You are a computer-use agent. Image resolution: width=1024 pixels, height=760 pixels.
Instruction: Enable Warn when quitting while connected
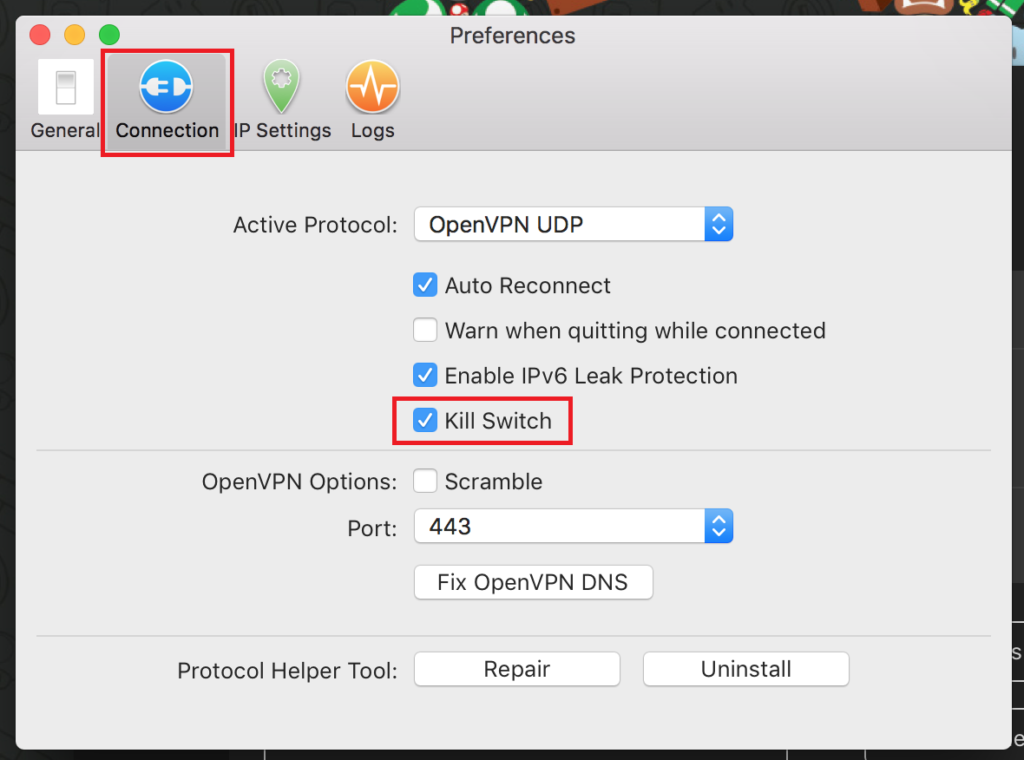coord(425,330)
